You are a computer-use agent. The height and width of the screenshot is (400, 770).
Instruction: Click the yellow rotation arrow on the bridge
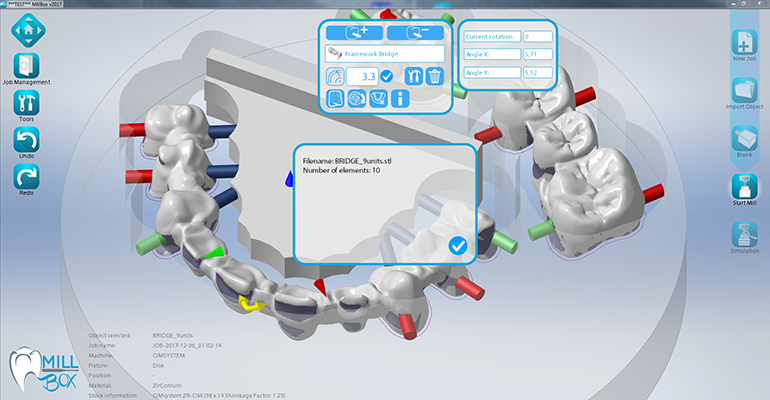(x=250, y=305)
